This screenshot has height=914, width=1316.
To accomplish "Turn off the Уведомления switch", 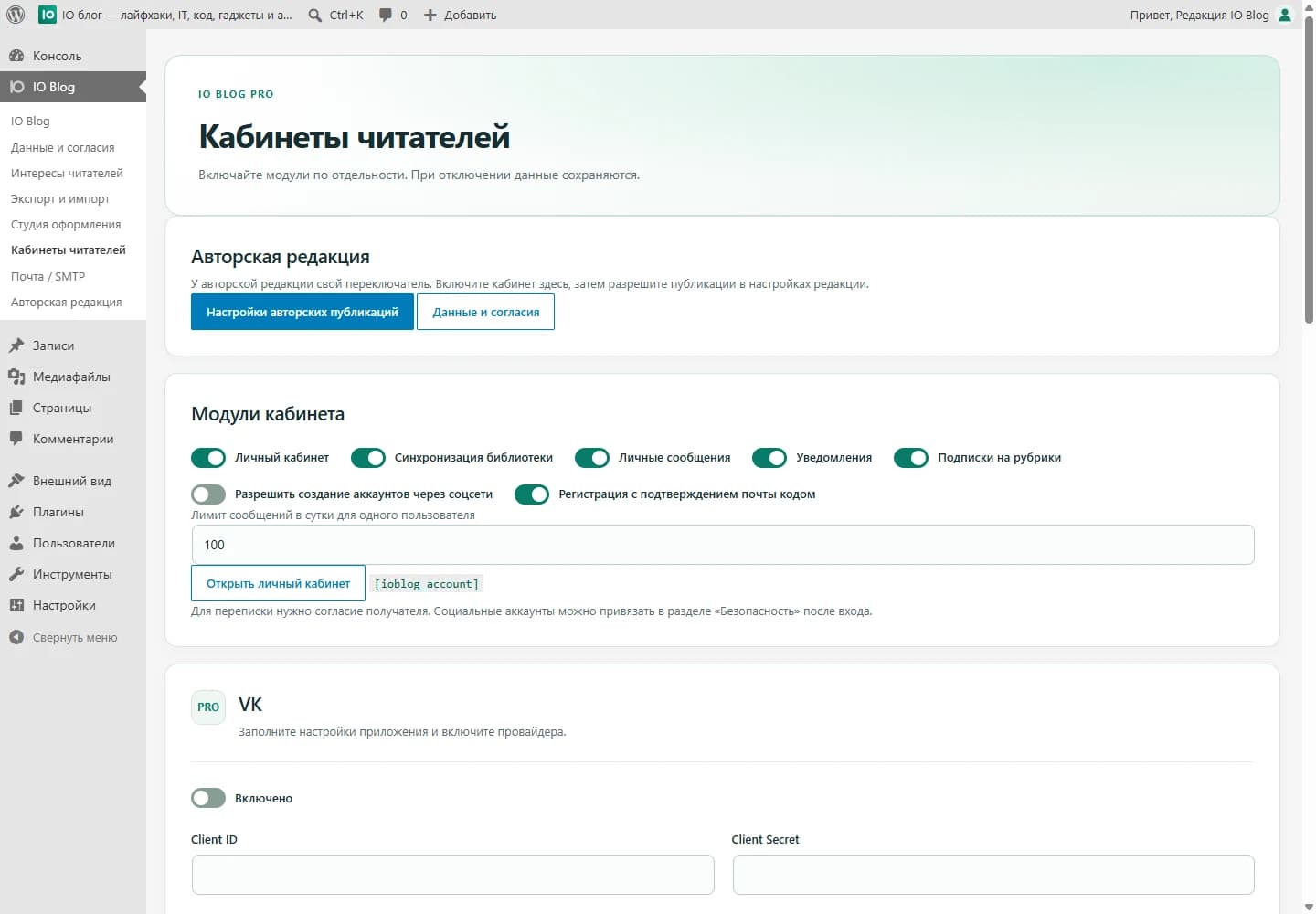I will point(769,458).
